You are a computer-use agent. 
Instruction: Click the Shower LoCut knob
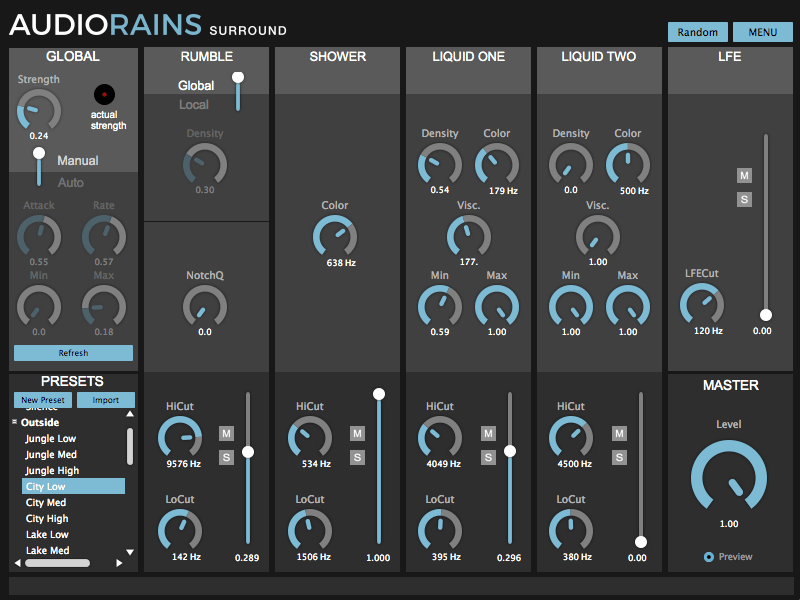(x=310, y=531)
